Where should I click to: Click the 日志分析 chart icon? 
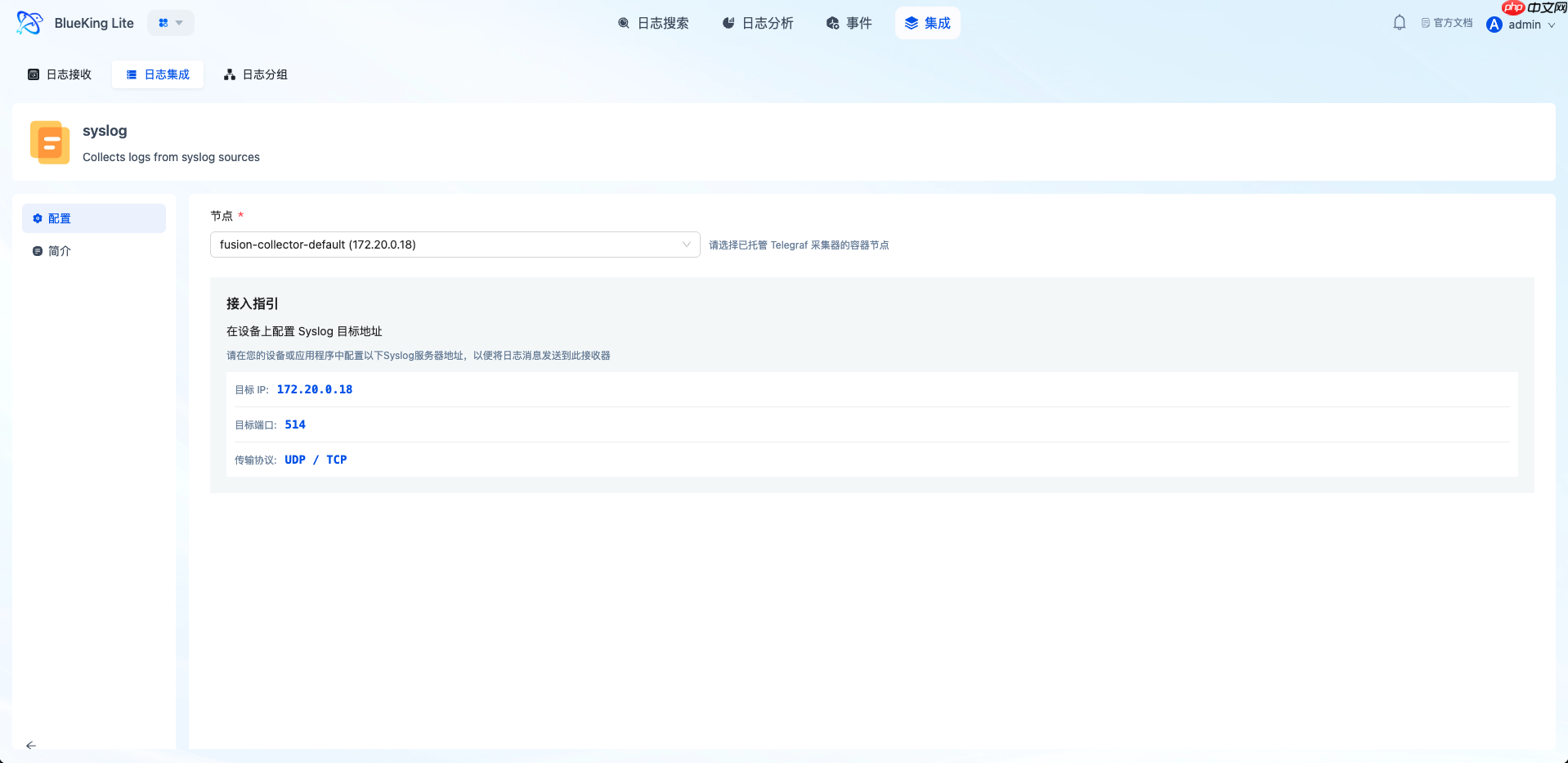[728, 24]
